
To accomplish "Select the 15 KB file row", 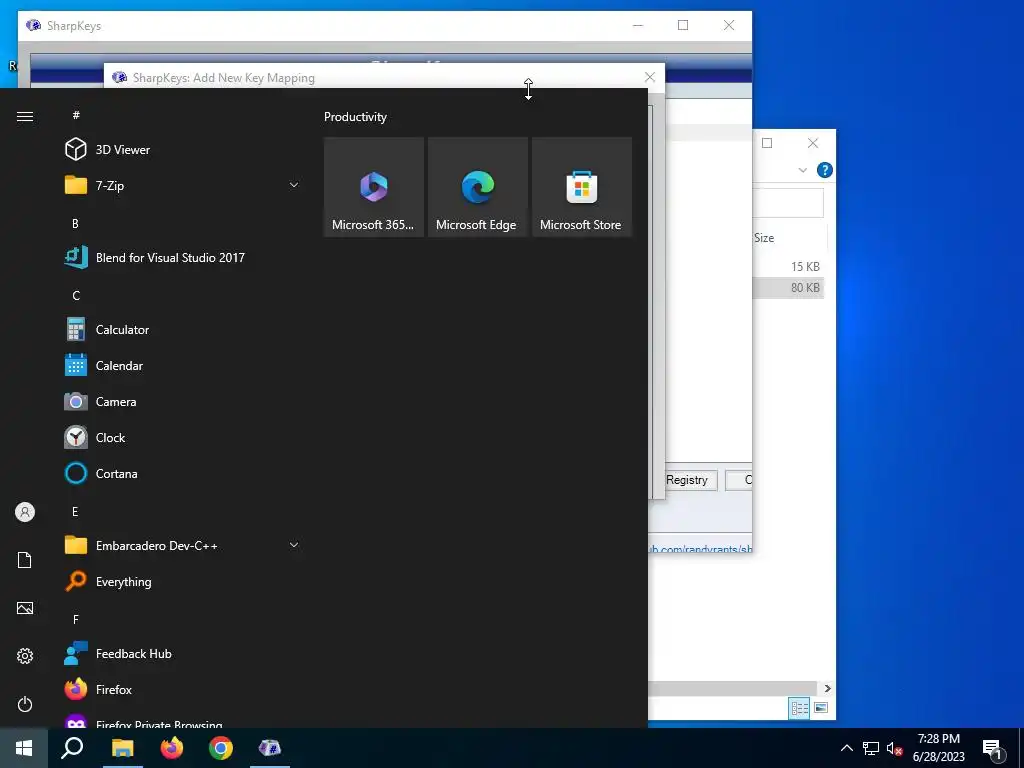I will 788,266.
